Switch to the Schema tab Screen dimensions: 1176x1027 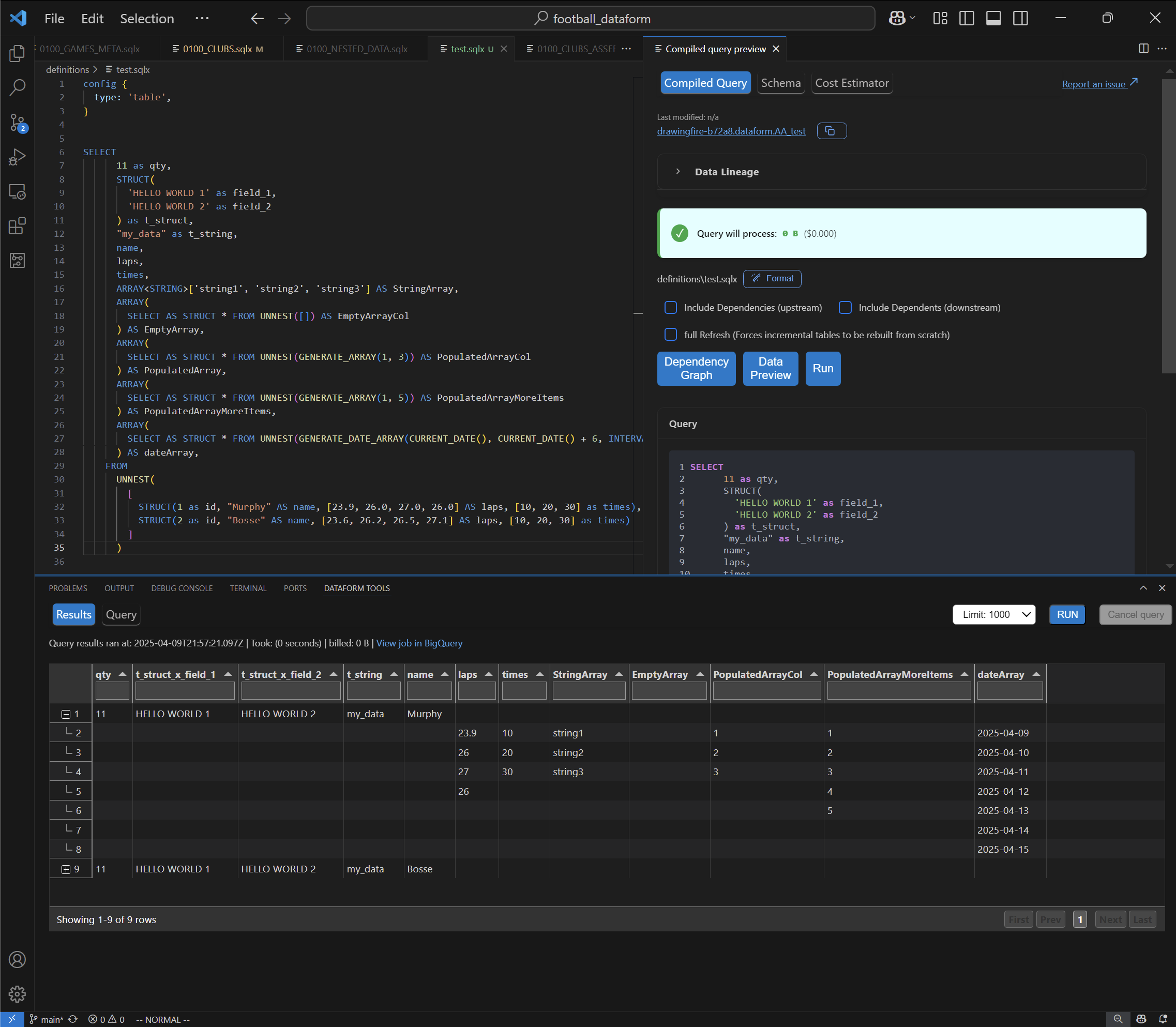point(780,83)
